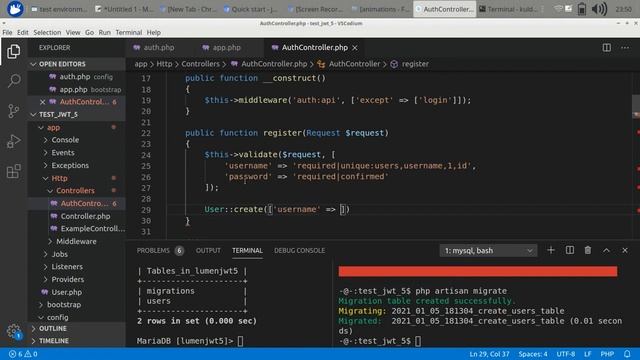Close the bottom panel

click(625, 250)
